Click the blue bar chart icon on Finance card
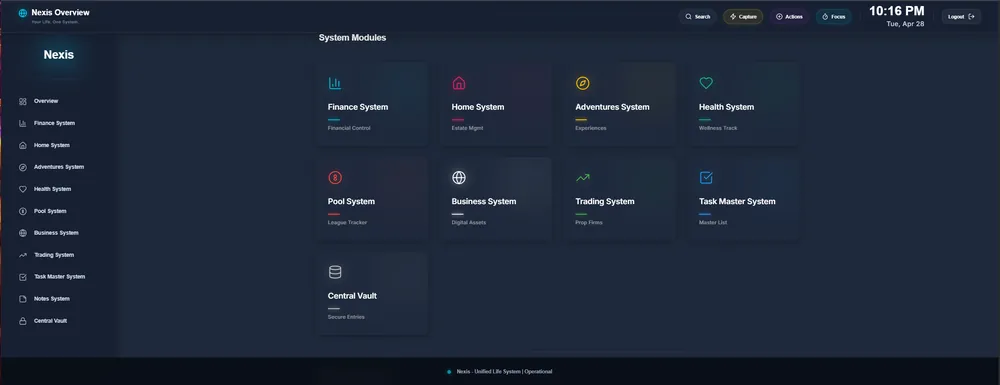Screen dimensions: 1000x385 (x=335, y=84)
